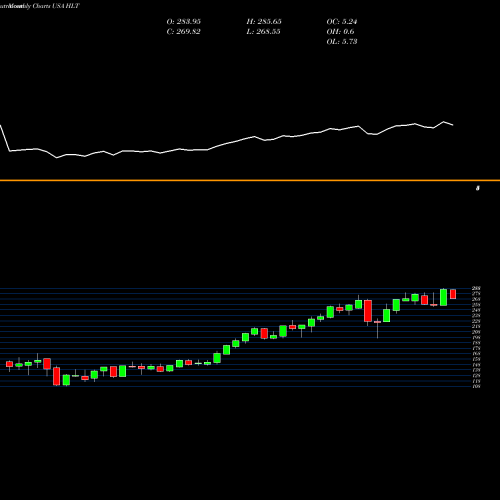Click the latest red candlestick on the chart

[x=453, y=294]
